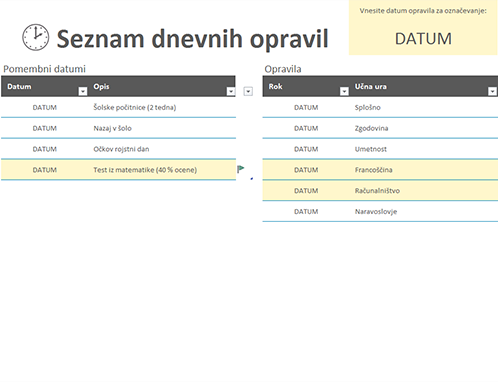Select the title Seznam dnevnih opravil
Image resolution: width=498 pixels, height=382 pixels.
(193, 39)
